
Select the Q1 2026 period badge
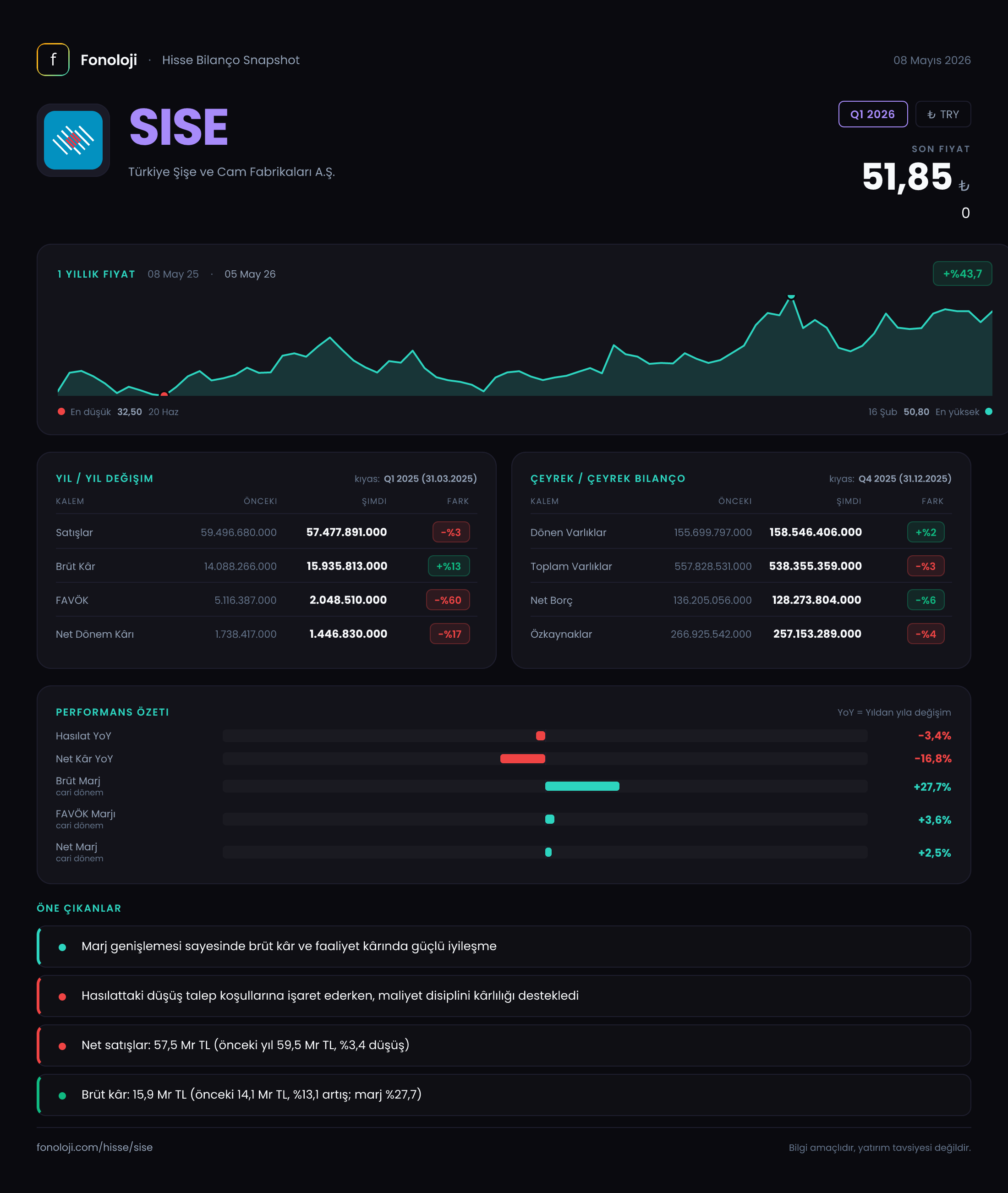pos(872,114)
